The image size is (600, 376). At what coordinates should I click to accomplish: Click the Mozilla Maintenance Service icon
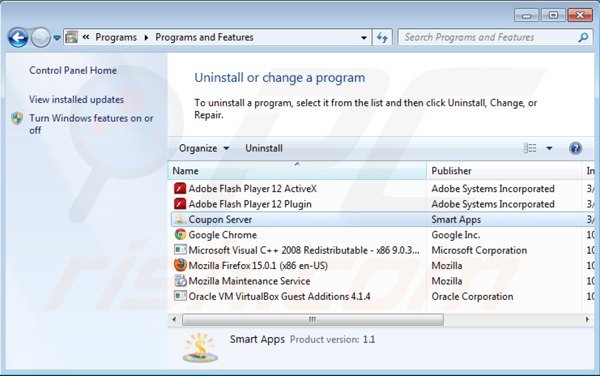(180, 281)
